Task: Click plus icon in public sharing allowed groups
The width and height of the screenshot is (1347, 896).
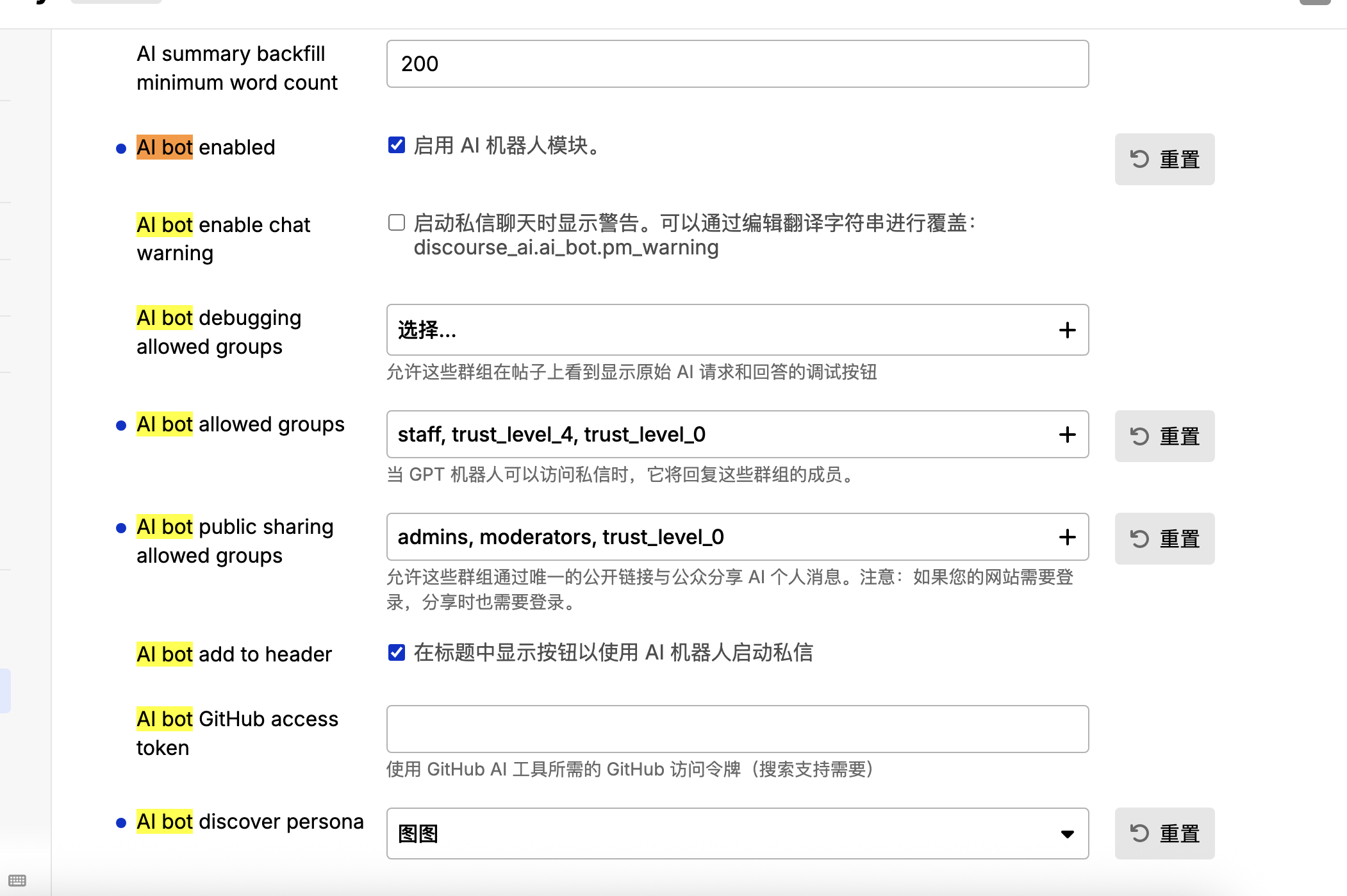Action: point(1067,537)
